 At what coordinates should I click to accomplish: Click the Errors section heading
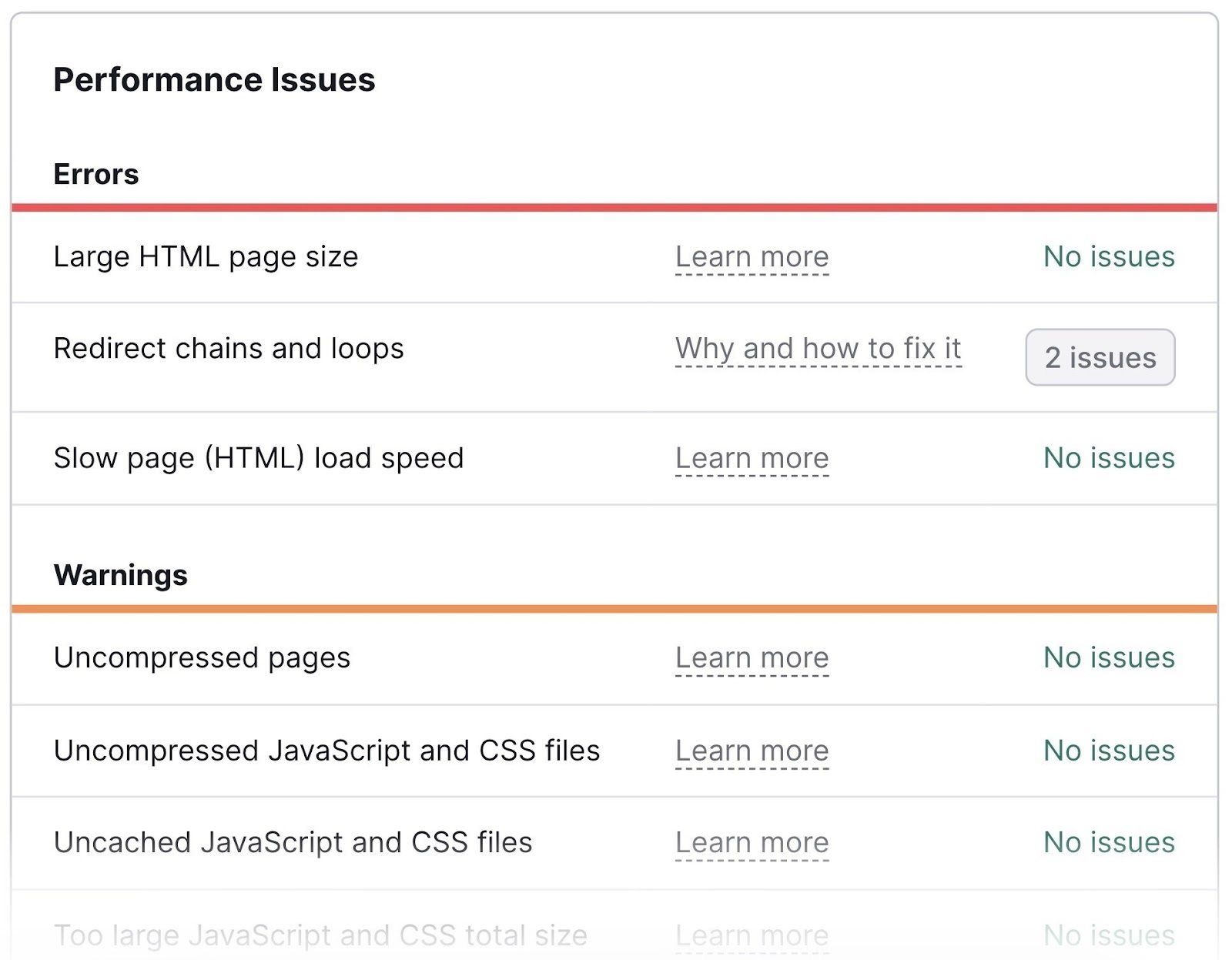point(95,174)
